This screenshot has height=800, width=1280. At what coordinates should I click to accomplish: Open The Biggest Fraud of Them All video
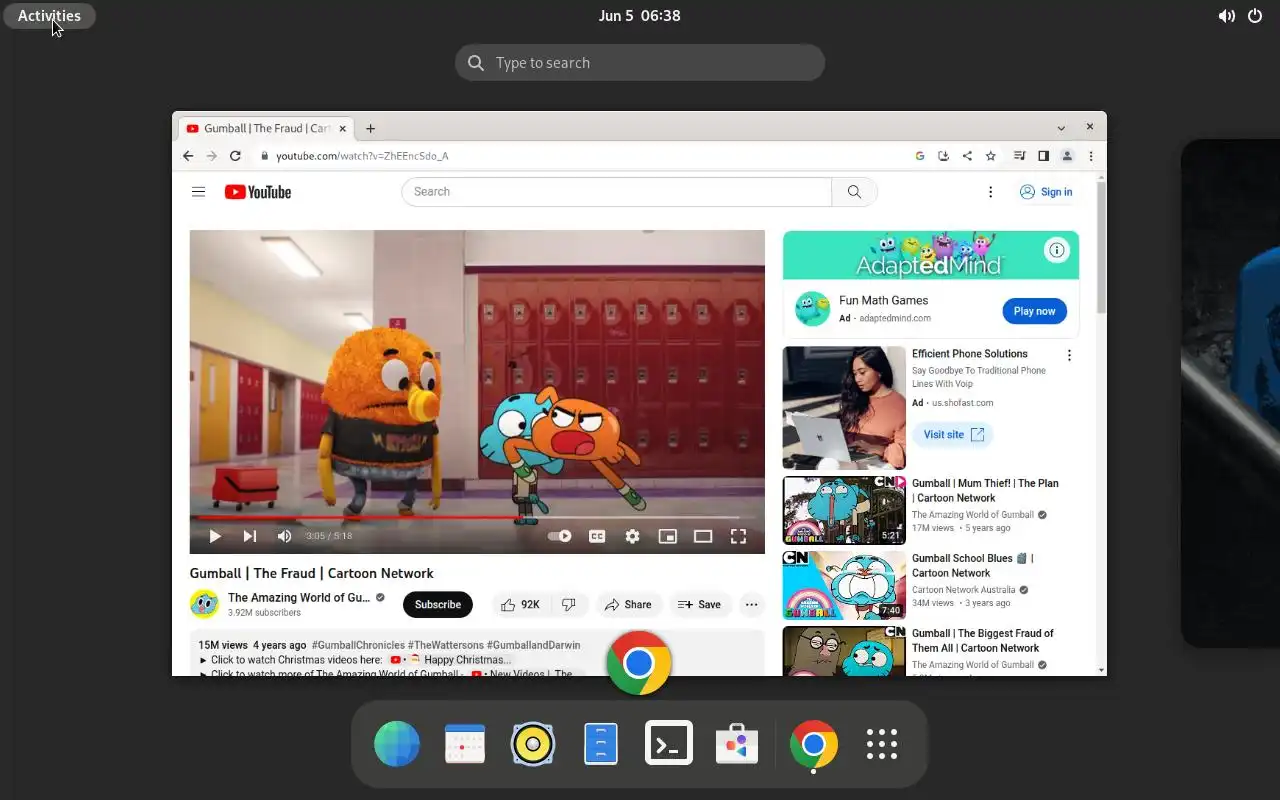click(983, 640)
